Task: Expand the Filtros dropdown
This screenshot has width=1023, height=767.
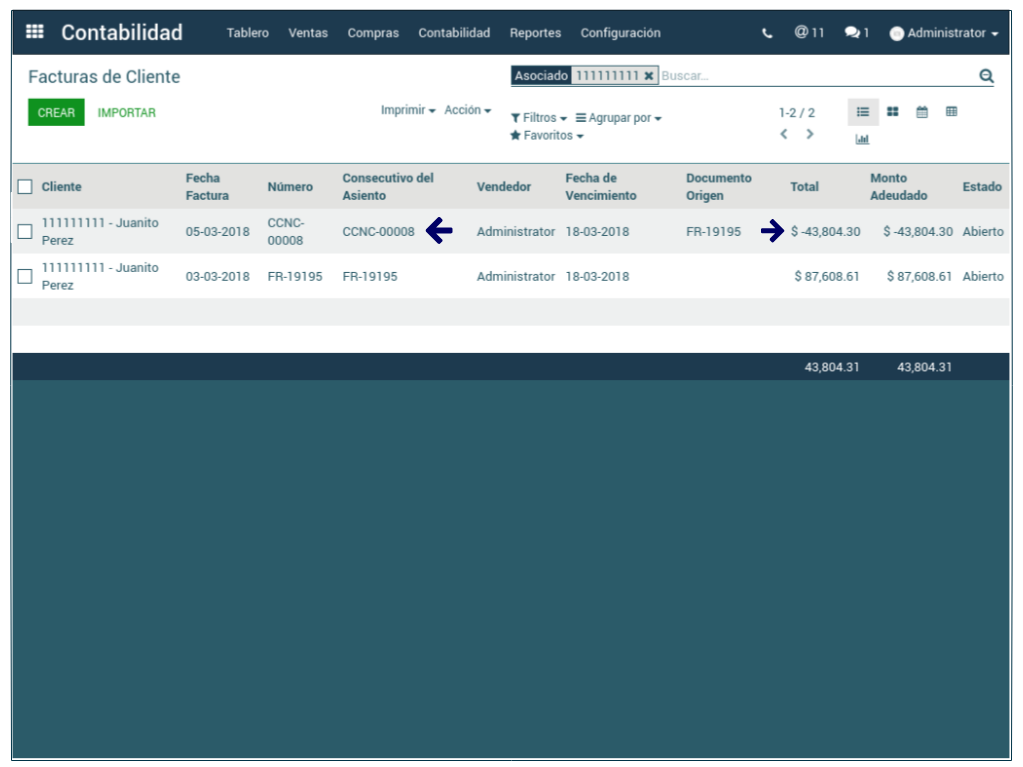Action: (x=539, y=118)
